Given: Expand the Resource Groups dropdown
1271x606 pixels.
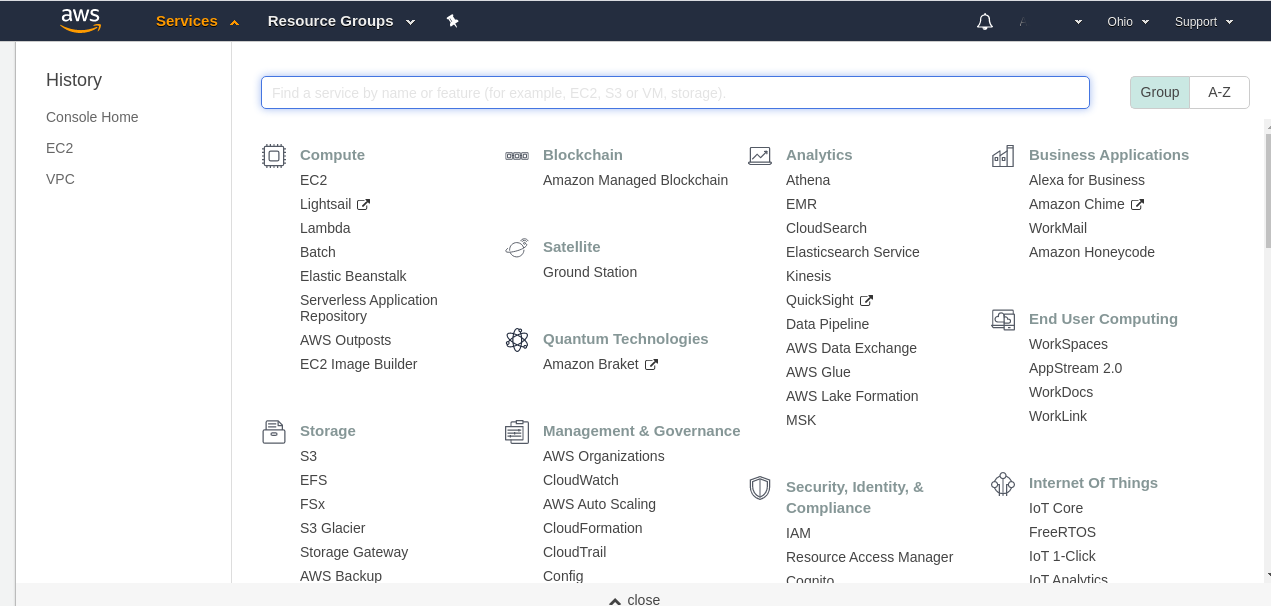Looking at the screenshot, I should click(342, 21).
